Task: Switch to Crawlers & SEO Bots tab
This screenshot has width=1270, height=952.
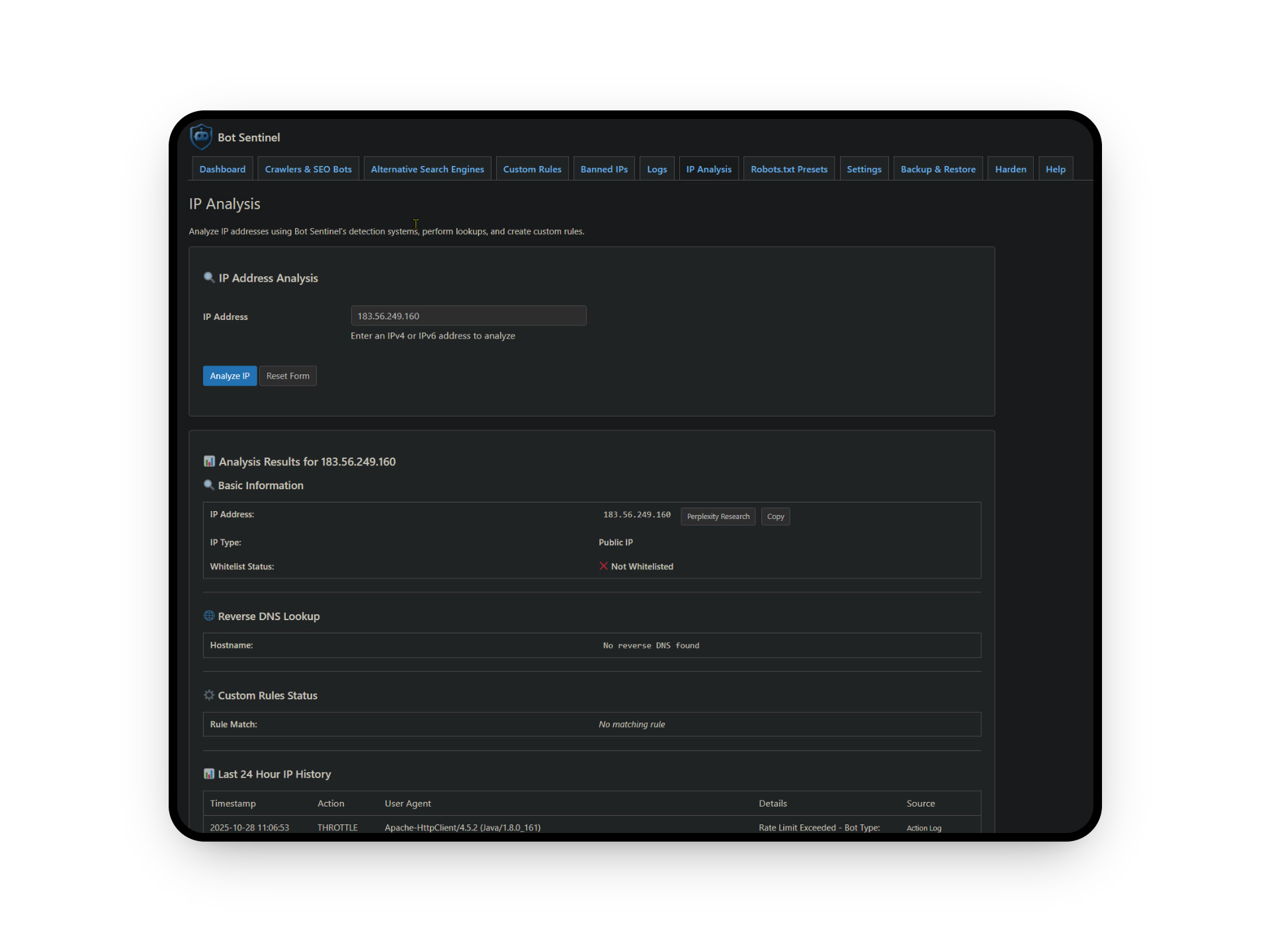Action: coord(308,169)
